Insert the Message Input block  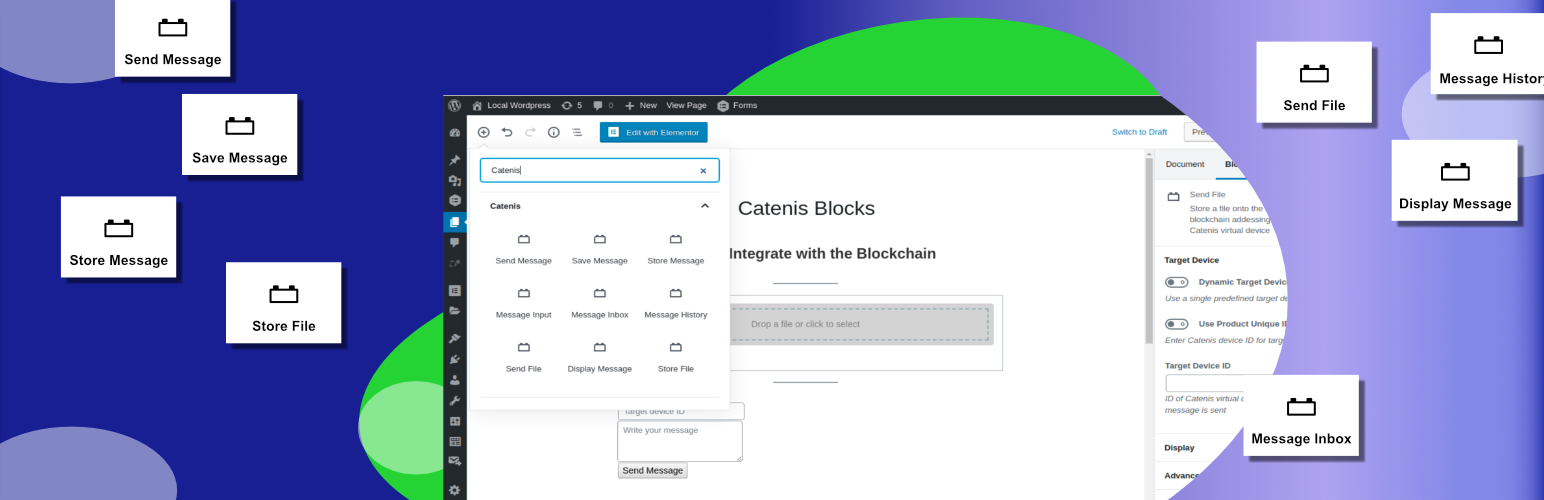click(x=523, y=304)
